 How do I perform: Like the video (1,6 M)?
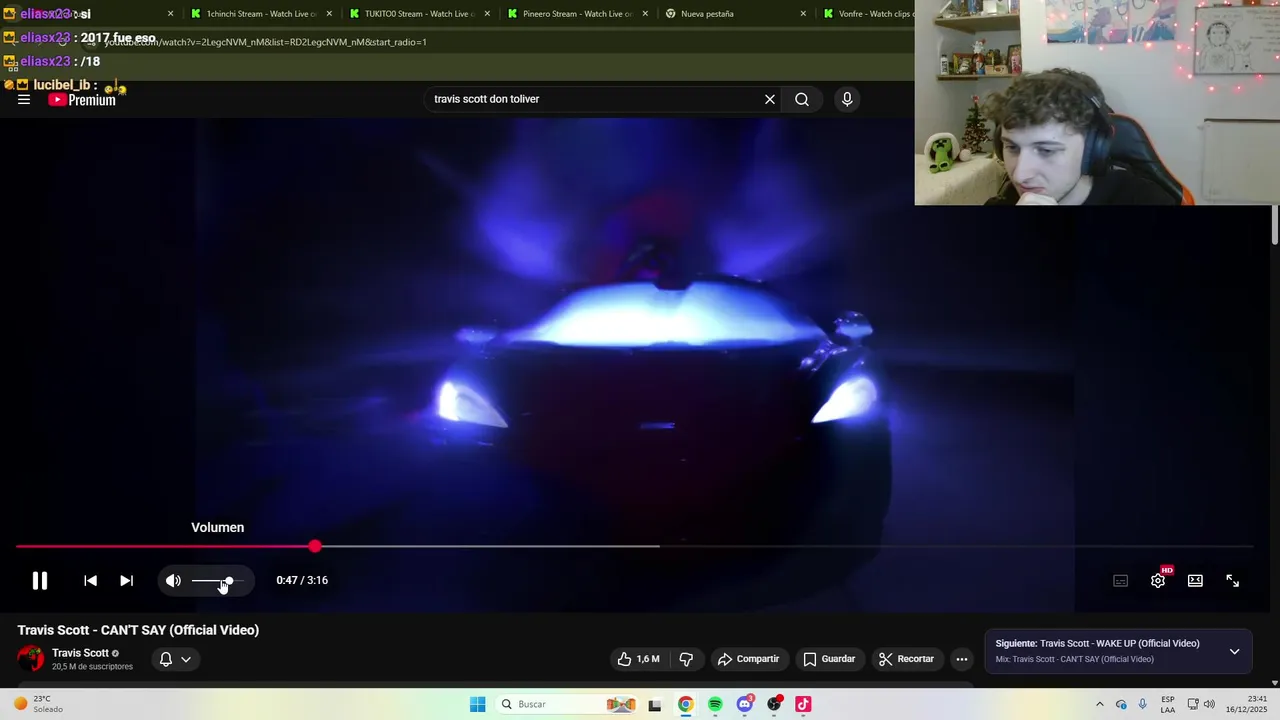pos(638,659)
